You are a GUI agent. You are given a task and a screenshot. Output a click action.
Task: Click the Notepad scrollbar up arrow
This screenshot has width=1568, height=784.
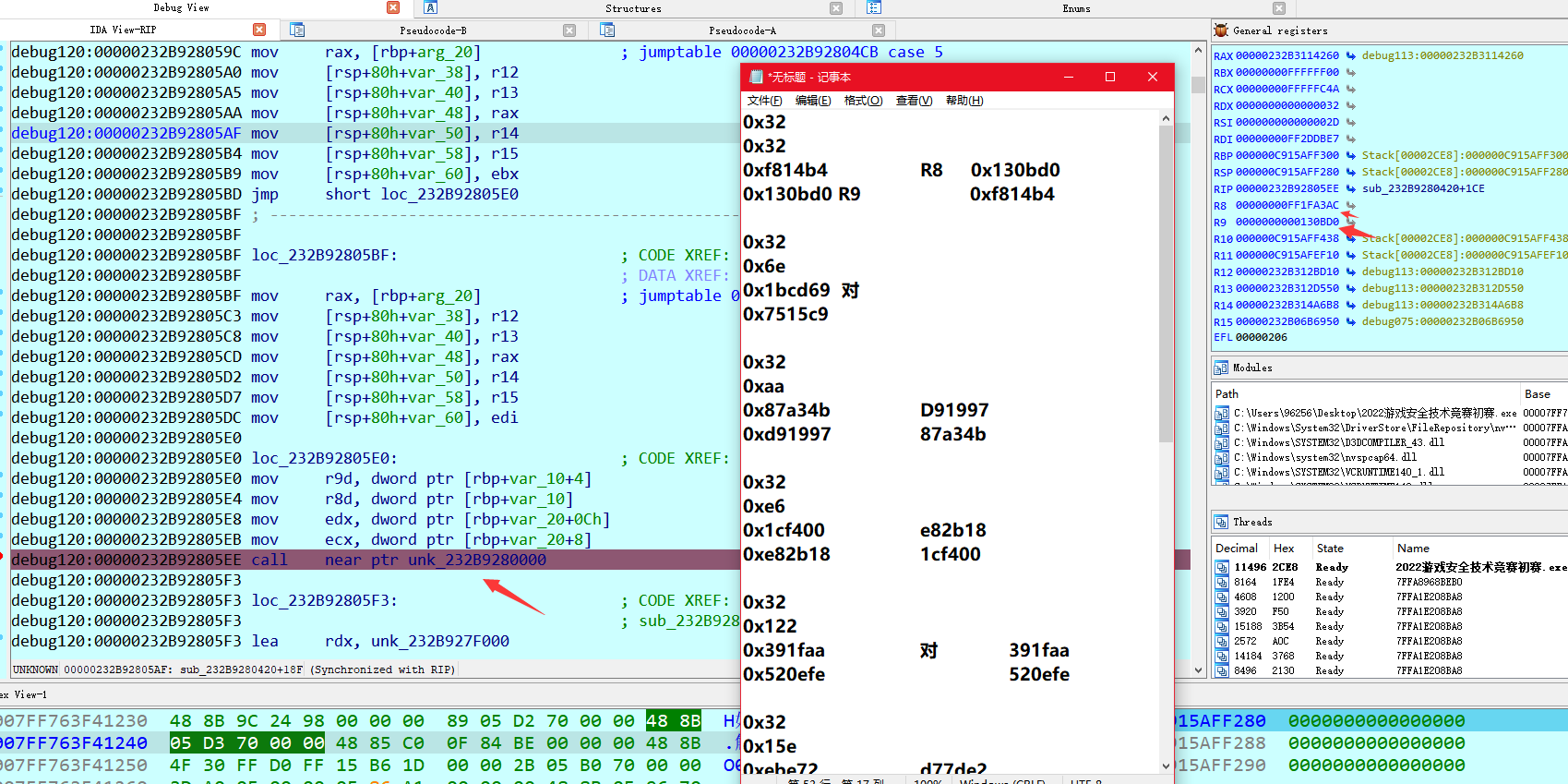1166,118
